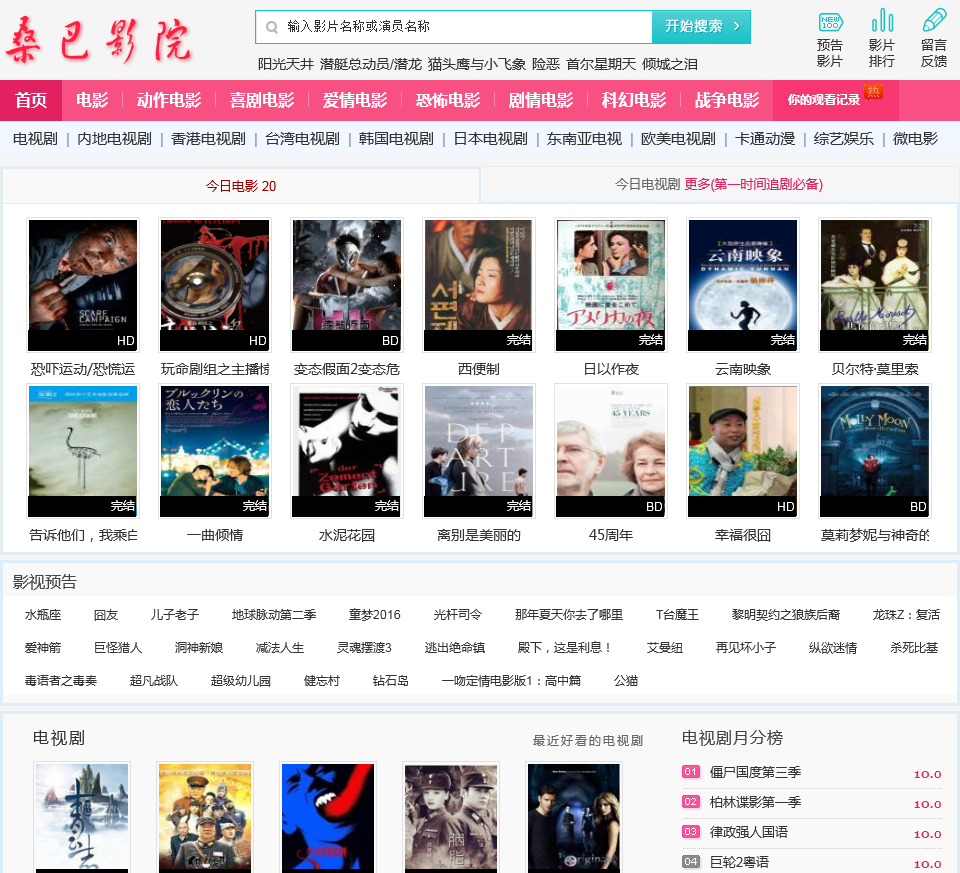Select the 今日电影 20 tab
This screenshot has width=960, height=873.
point(241,185)
